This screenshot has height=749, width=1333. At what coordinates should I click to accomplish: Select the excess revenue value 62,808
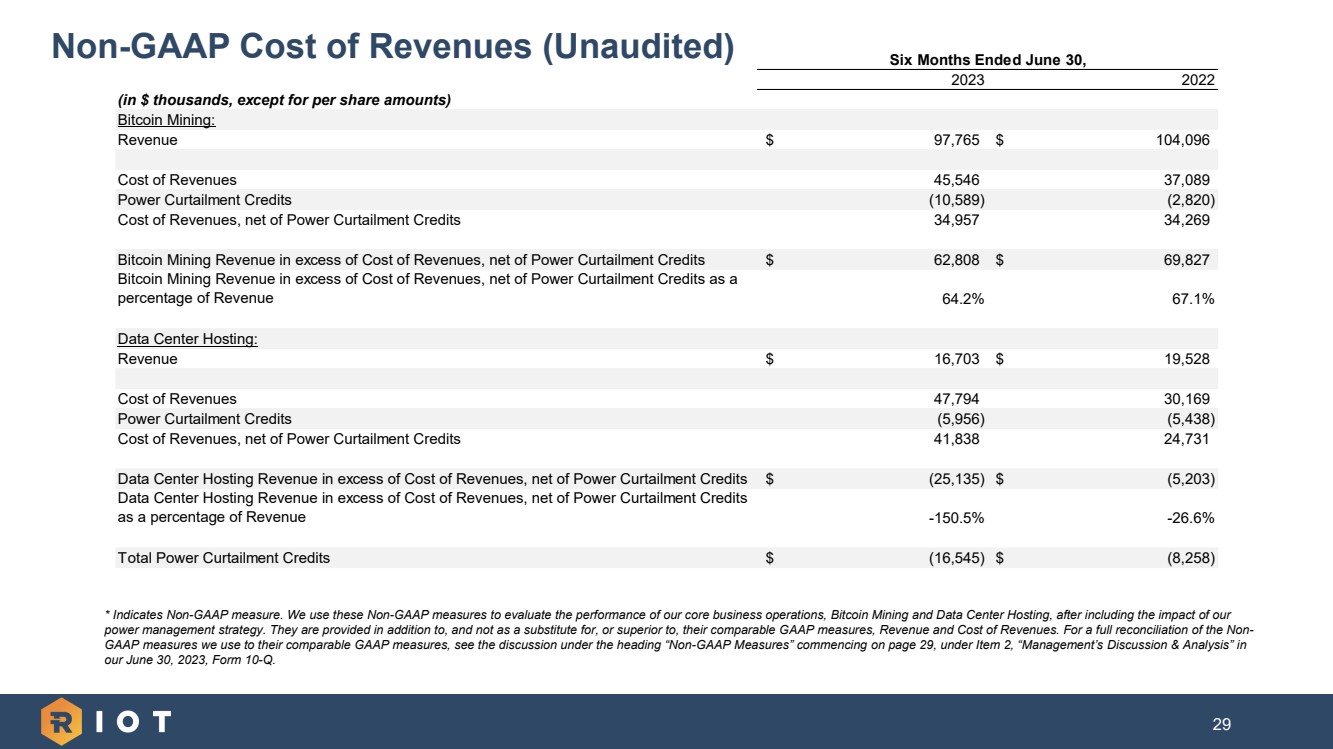pyautogui.click(x=956, y=260)
